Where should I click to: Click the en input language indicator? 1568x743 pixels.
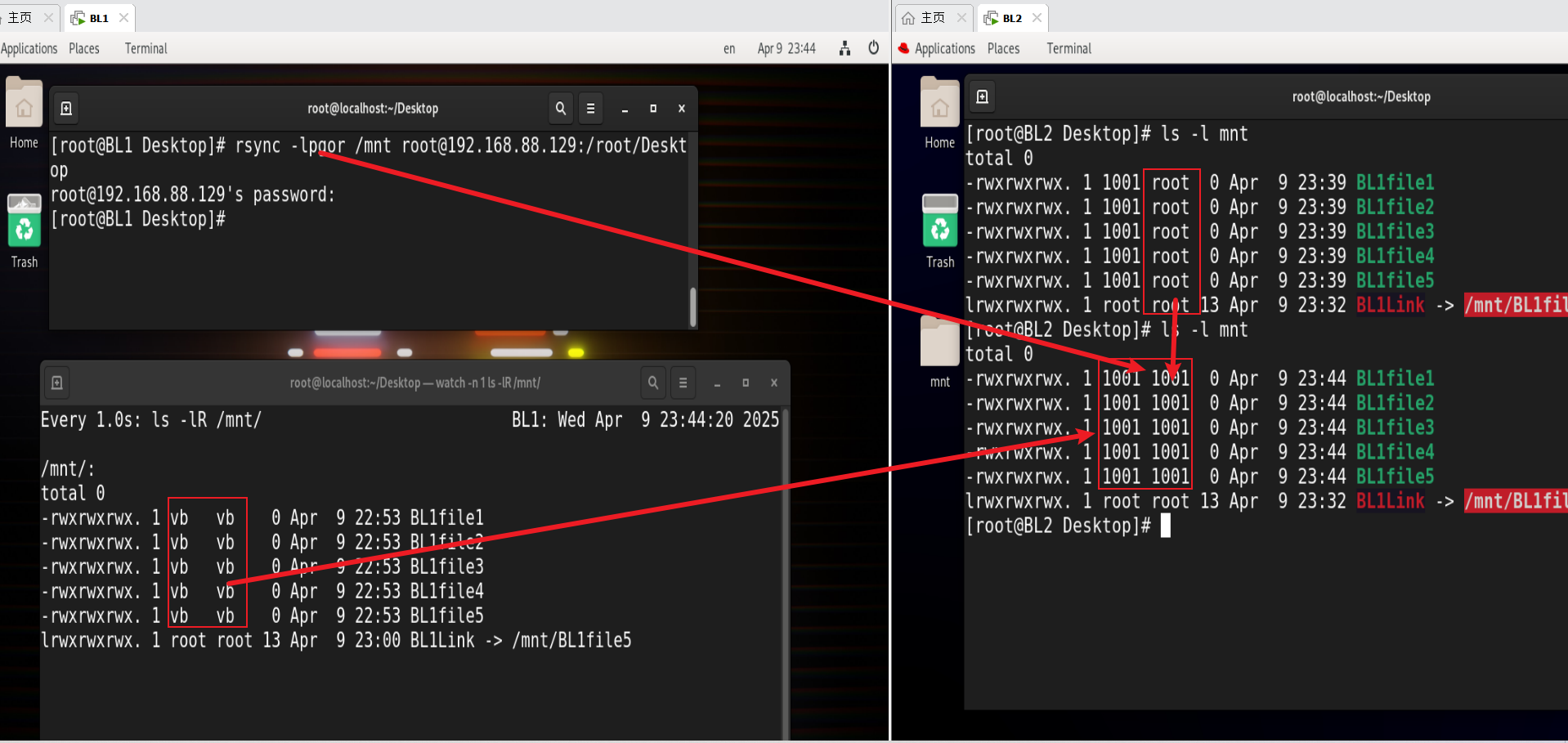[x=729, y=49]
